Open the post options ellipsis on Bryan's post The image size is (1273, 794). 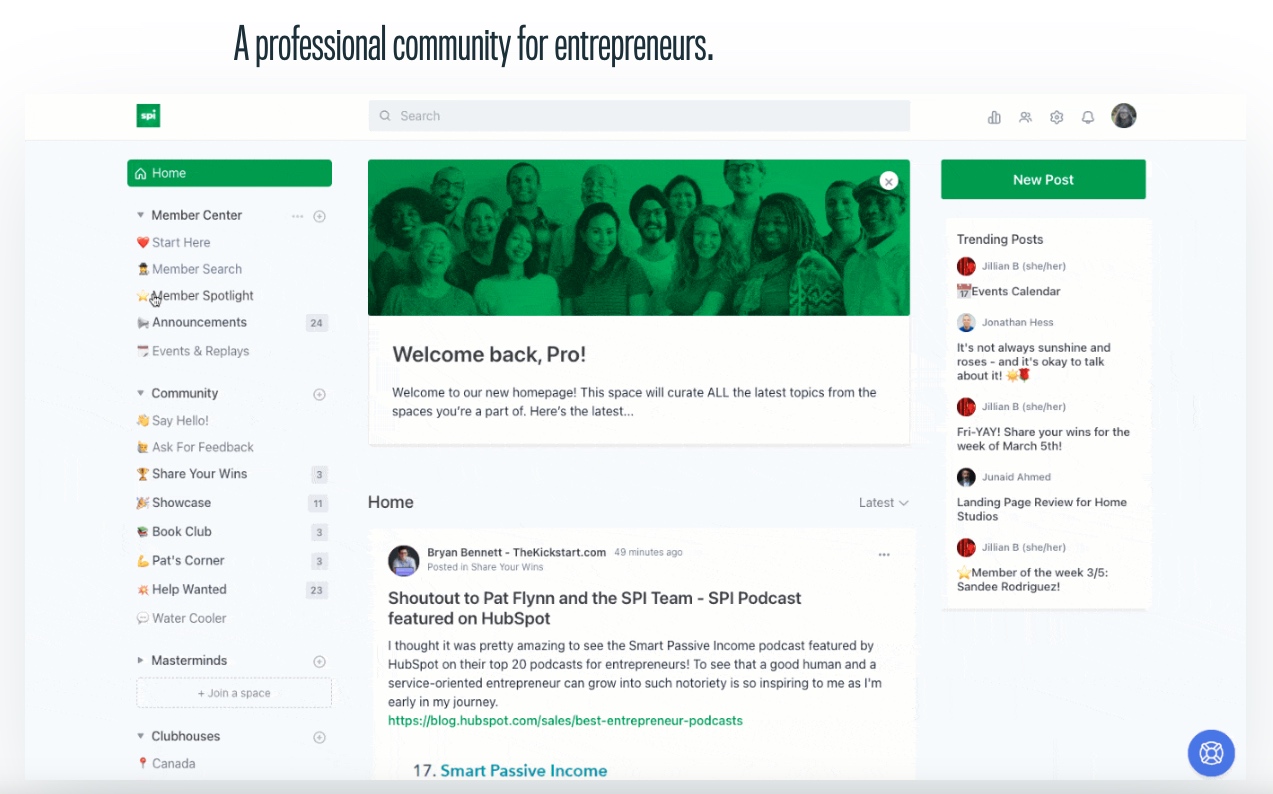coord(884,554)
